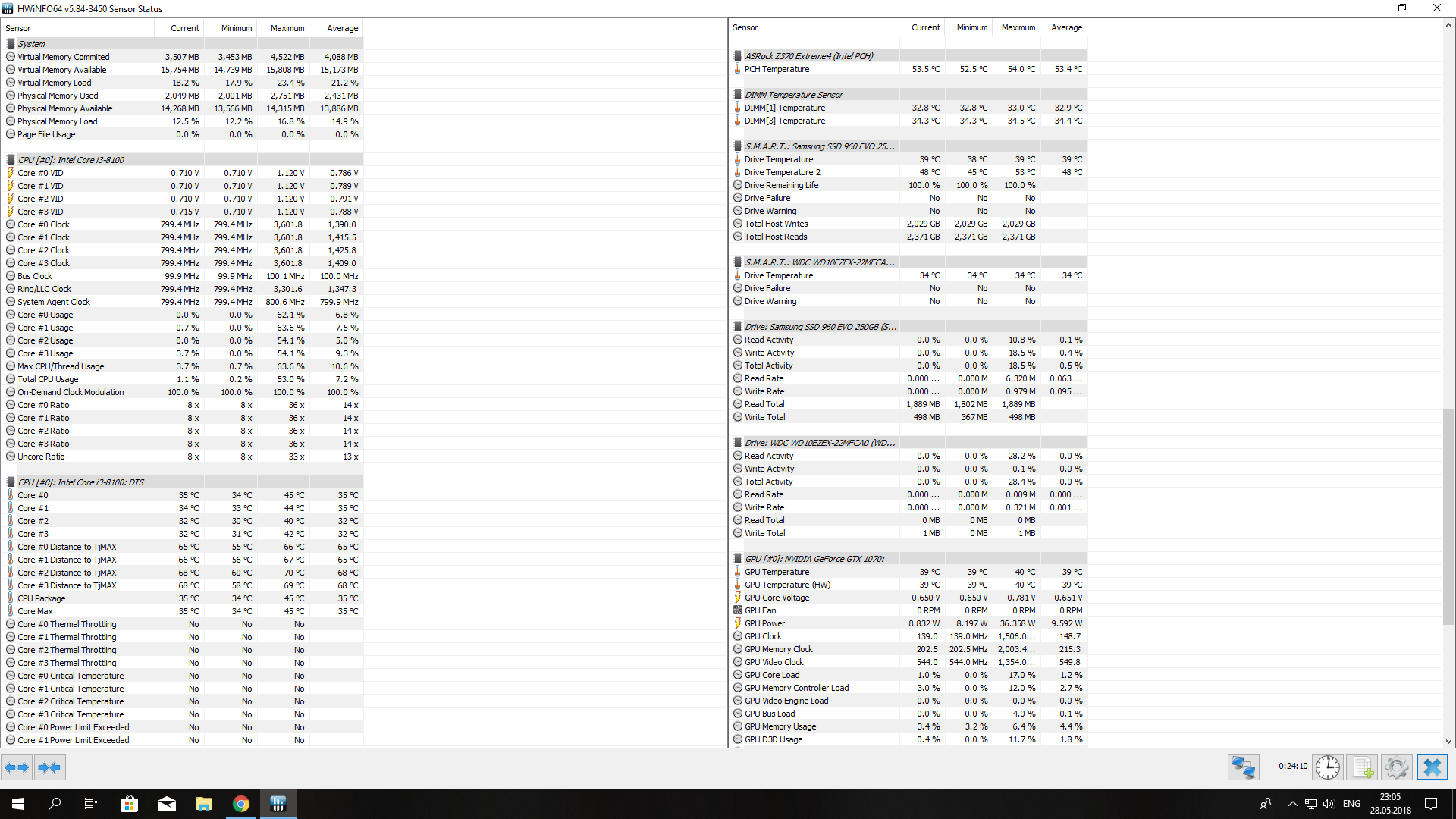Close sensors with the blue X button

coord(1432,767)
